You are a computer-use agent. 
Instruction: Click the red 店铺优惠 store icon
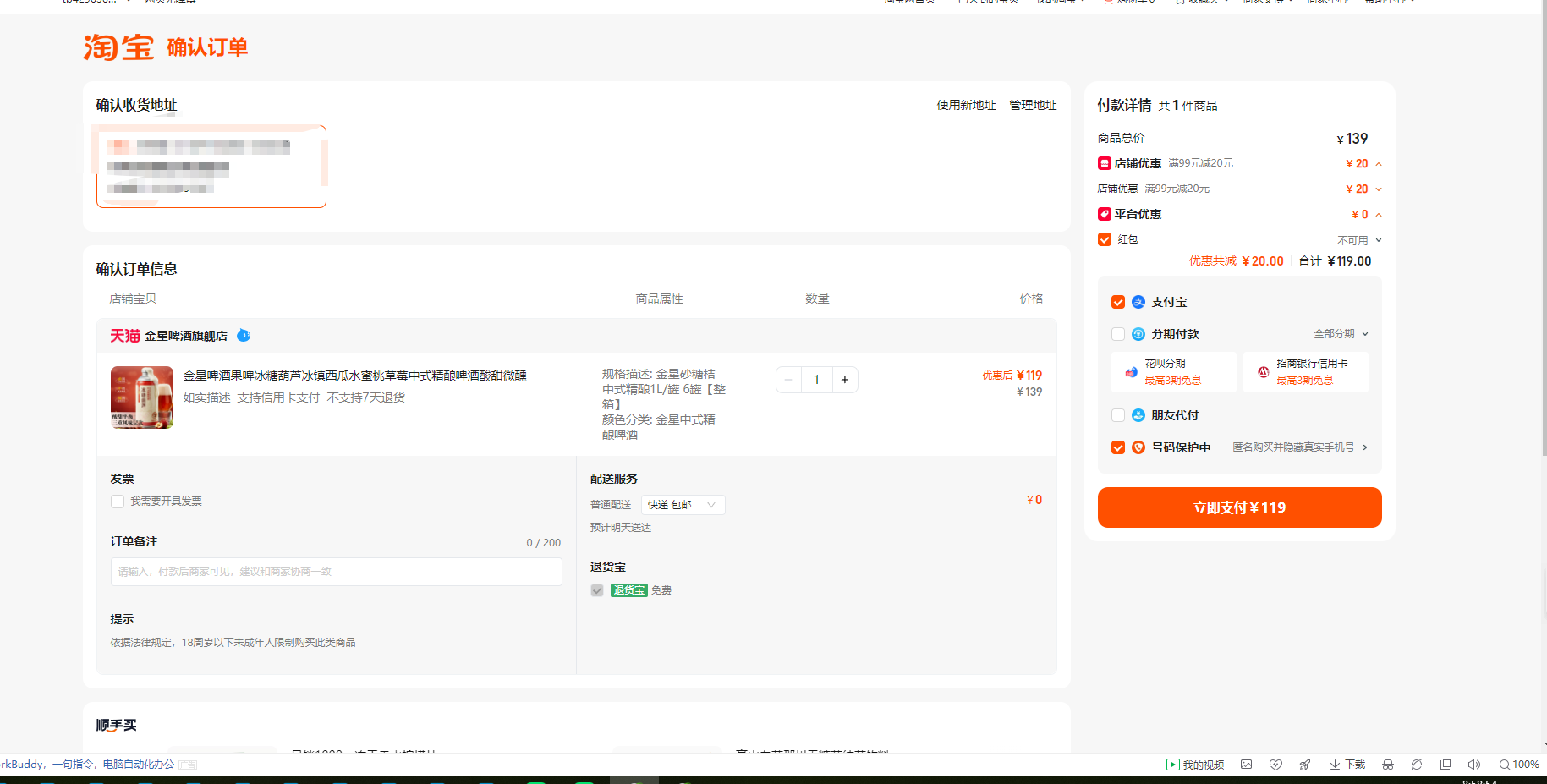click(x=1105, y=163)
